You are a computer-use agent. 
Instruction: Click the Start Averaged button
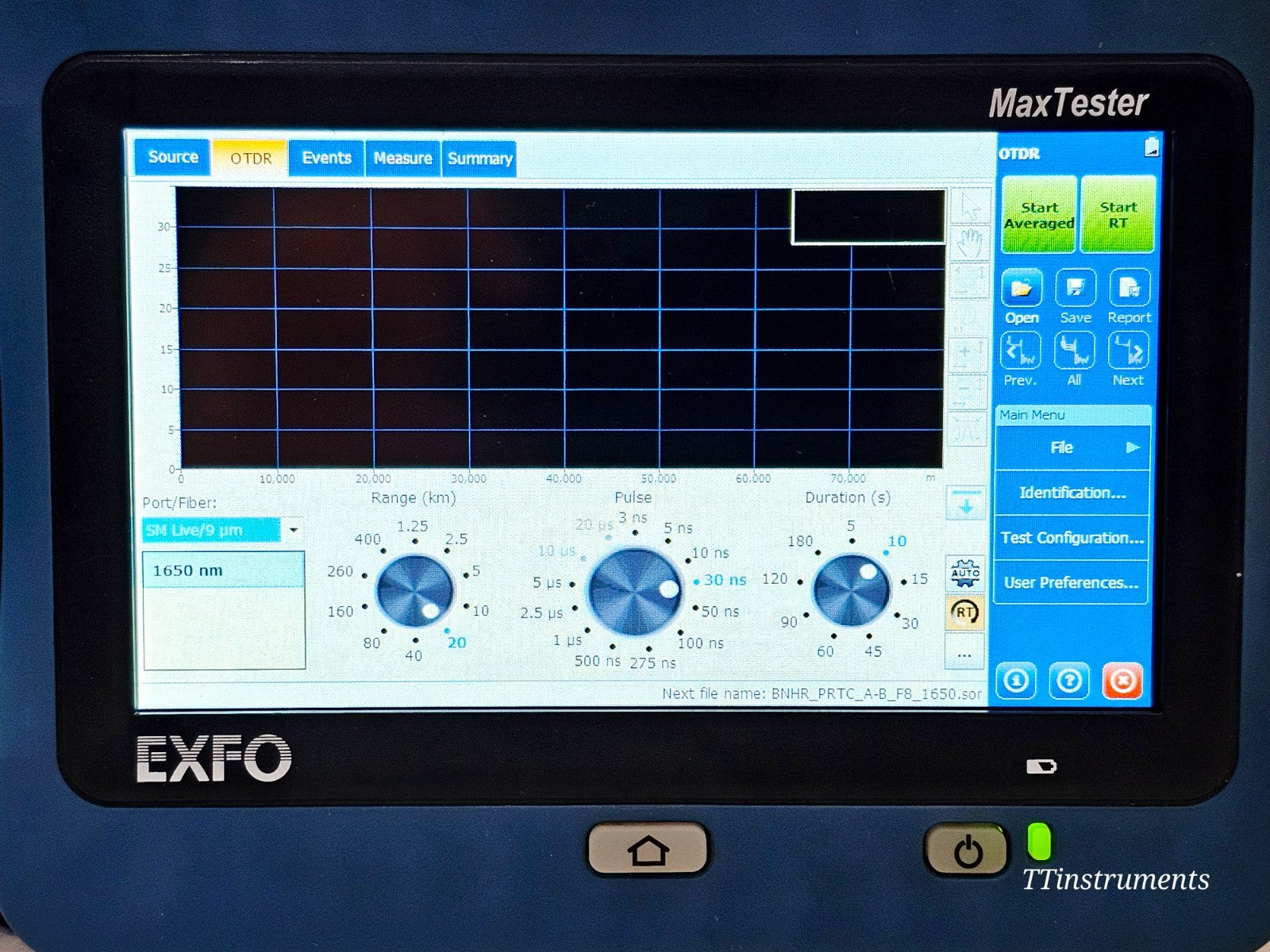pyautogui.click(x=1039, y=215)
